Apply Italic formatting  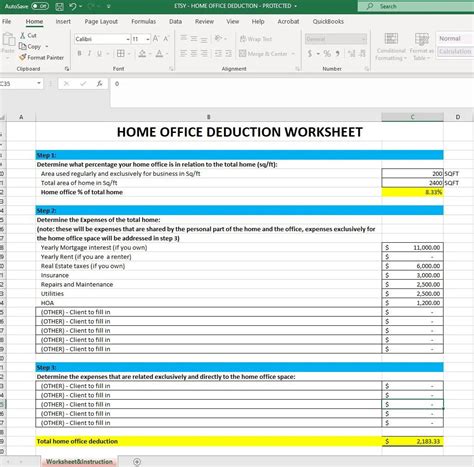(89, 53)
